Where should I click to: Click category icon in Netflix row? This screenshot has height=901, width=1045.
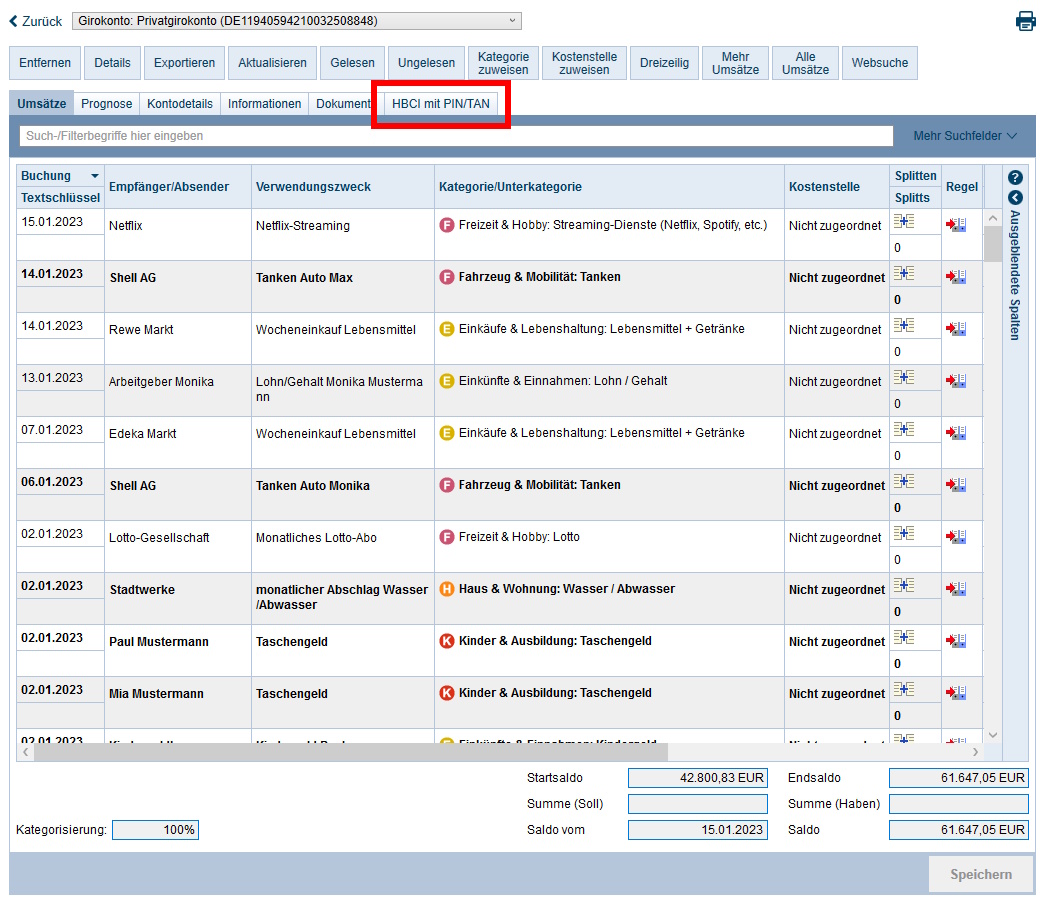pyautogui.click(x=447, y=225)
